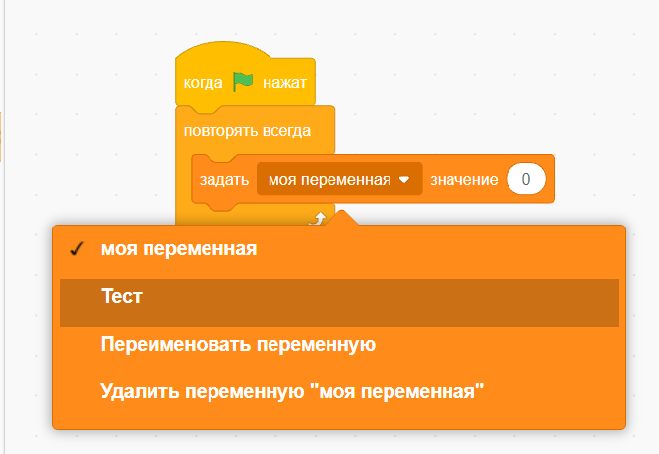This screenshot has height=454, width=659.
Task: Click the value field containing 0
Action: point(526,179)
